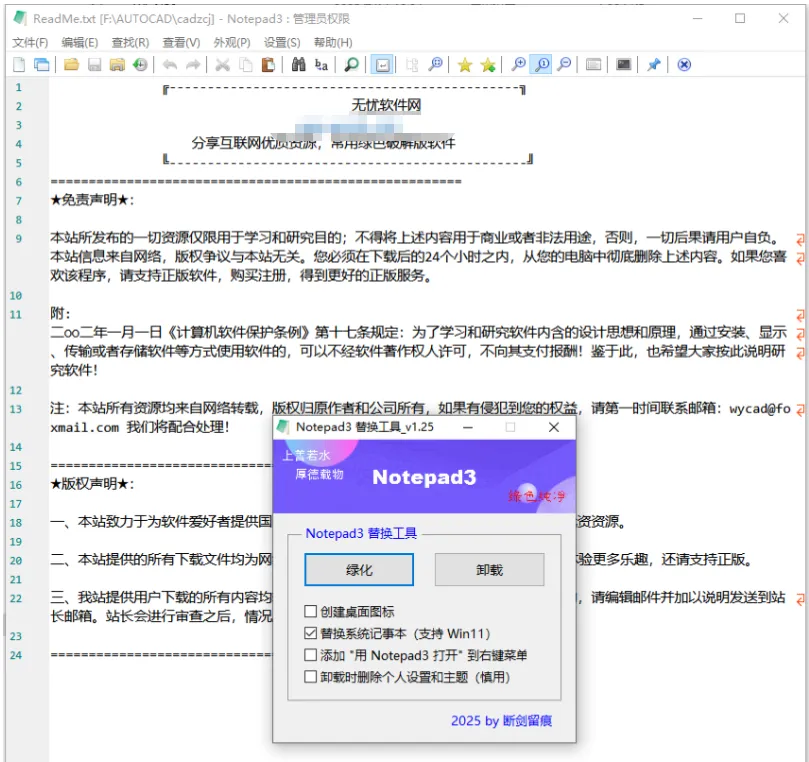Click the black console-style toolbar icon

pos(623,64)
